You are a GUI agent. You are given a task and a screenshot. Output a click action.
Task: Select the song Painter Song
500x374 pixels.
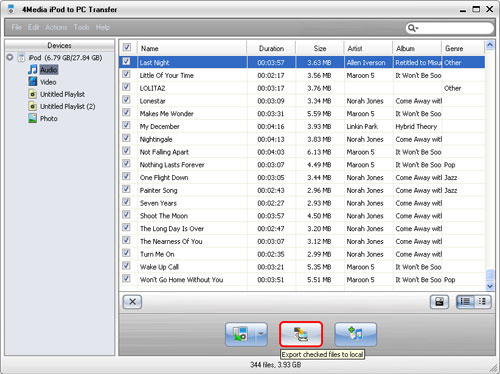[x=158, y=190]
